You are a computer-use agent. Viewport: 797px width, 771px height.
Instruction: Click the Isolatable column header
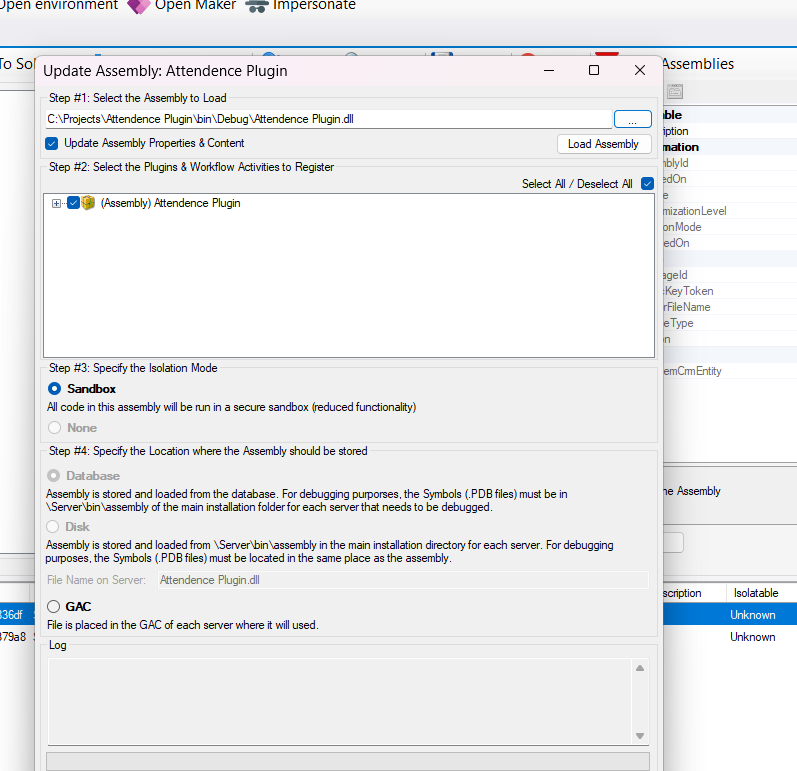pos(754,593)
